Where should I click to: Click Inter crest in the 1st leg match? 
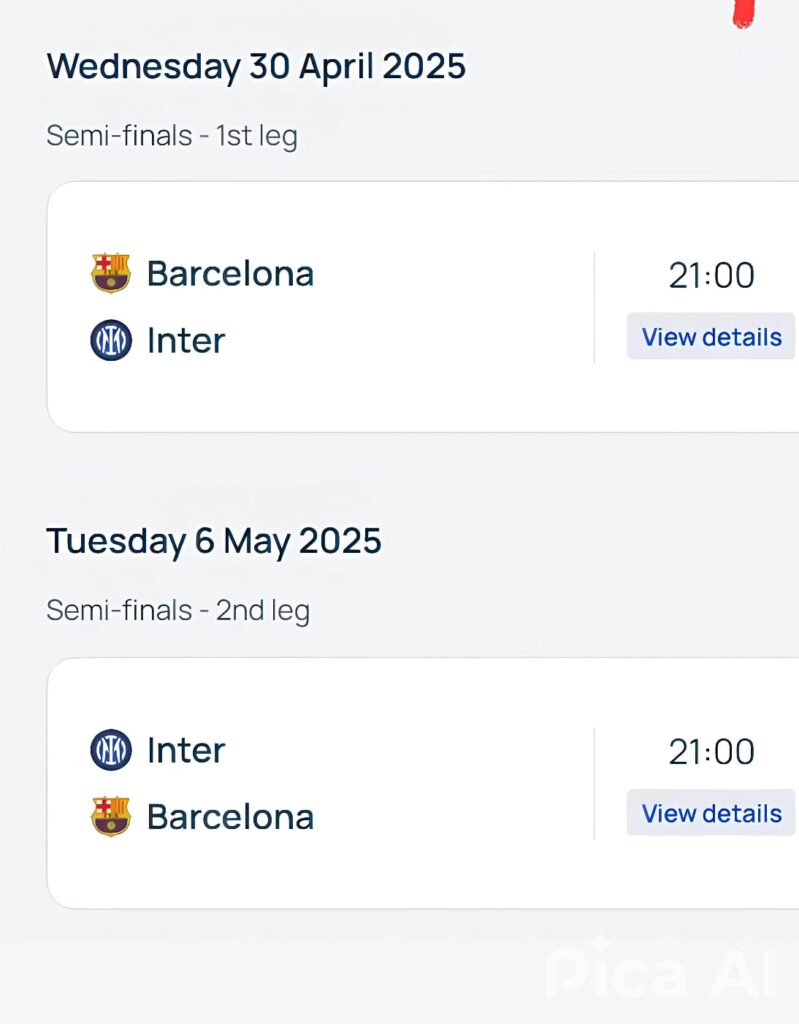(110, 340)
